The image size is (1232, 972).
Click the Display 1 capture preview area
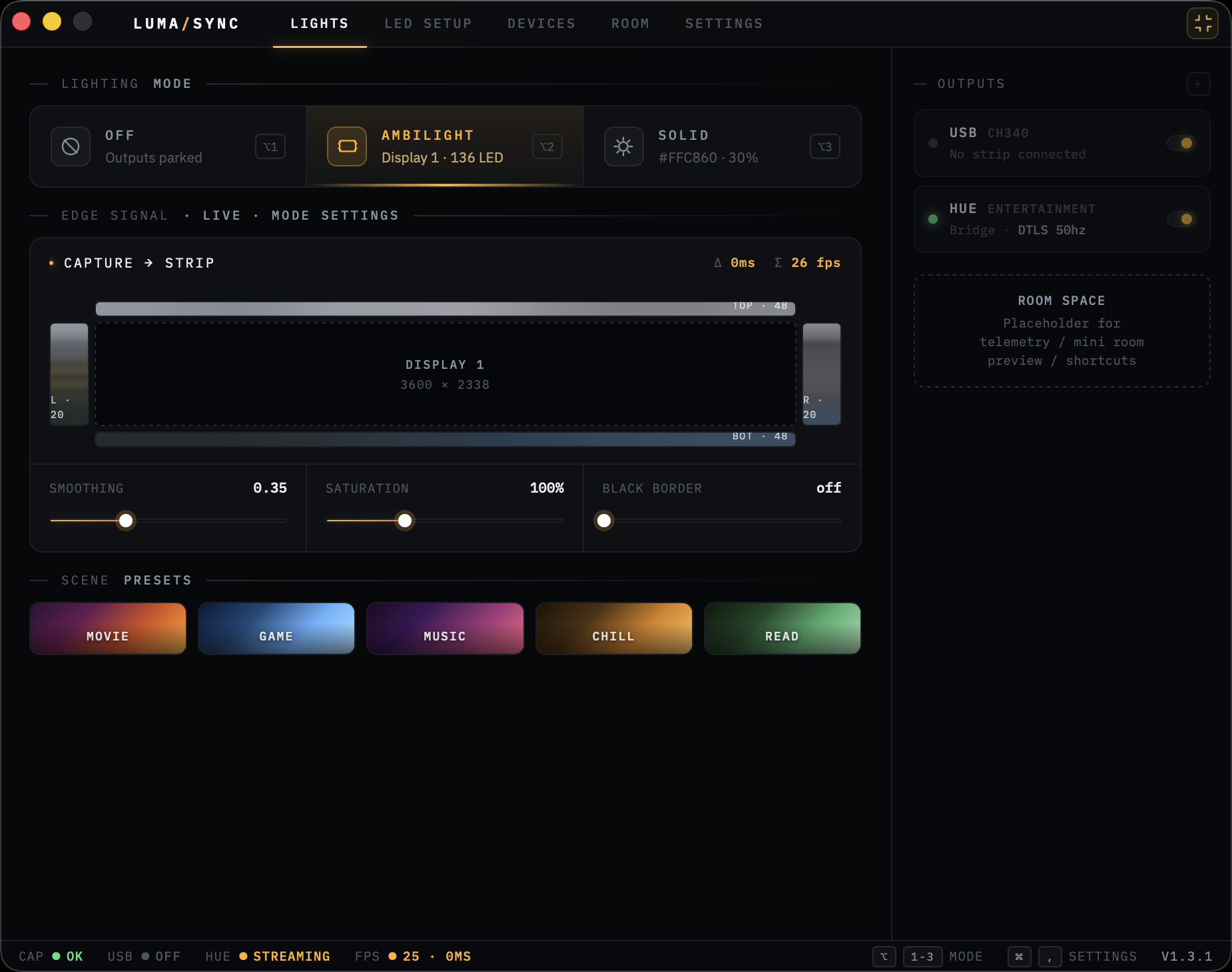444,374
